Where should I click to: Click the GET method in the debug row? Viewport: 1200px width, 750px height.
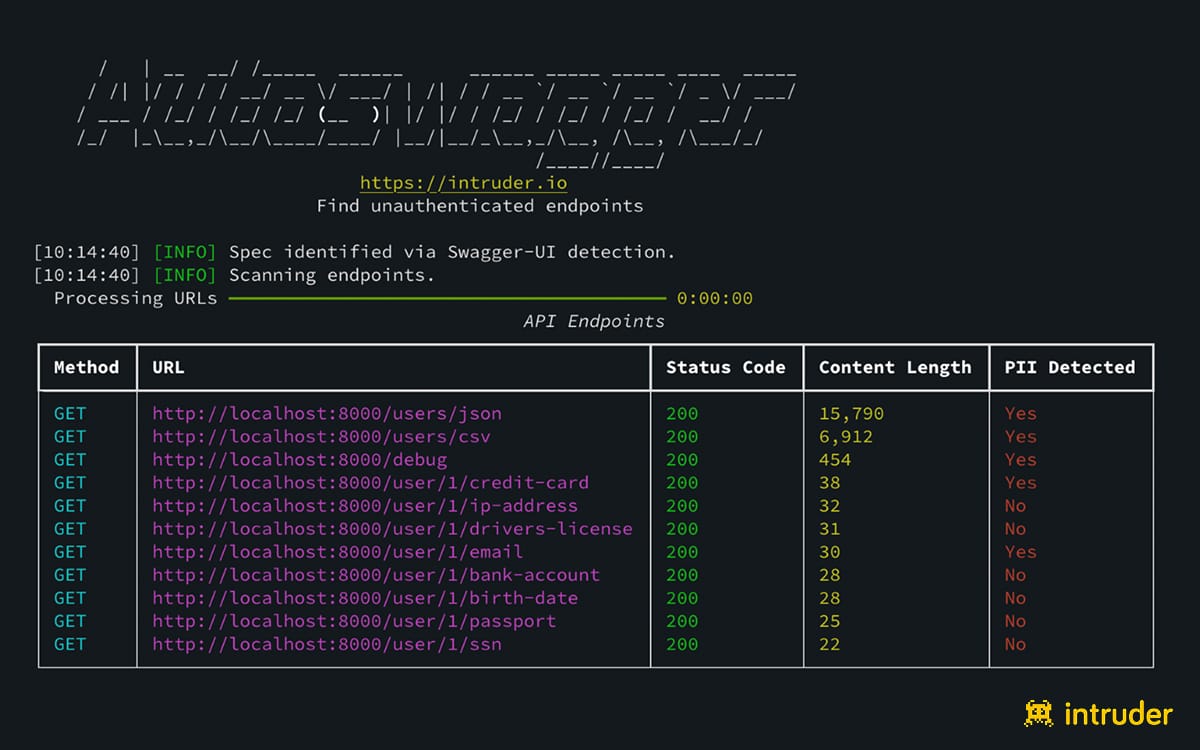70,459
